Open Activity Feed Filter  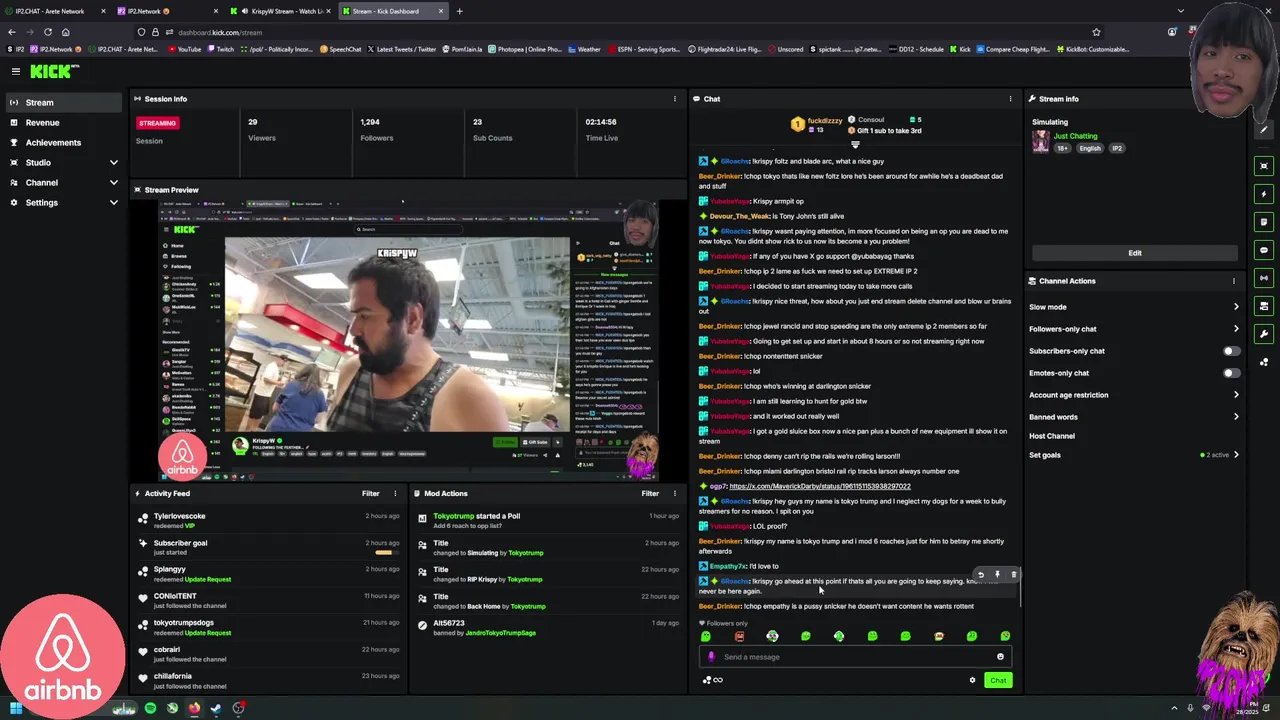[371, 493]
